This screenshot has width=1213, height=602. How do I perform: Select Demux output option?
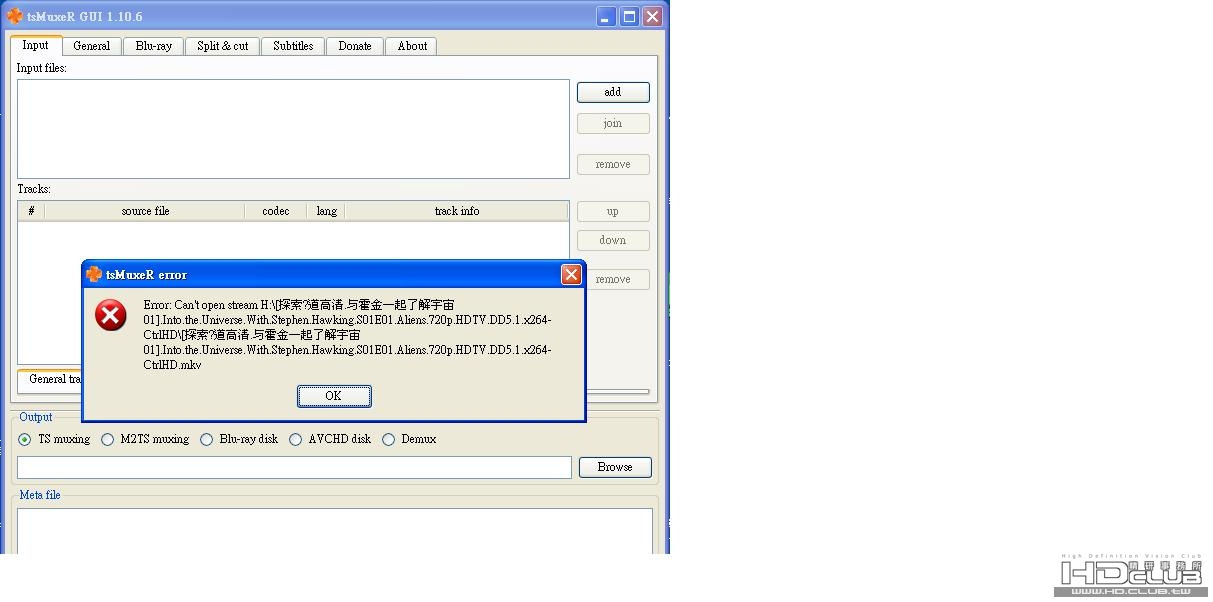410,439
